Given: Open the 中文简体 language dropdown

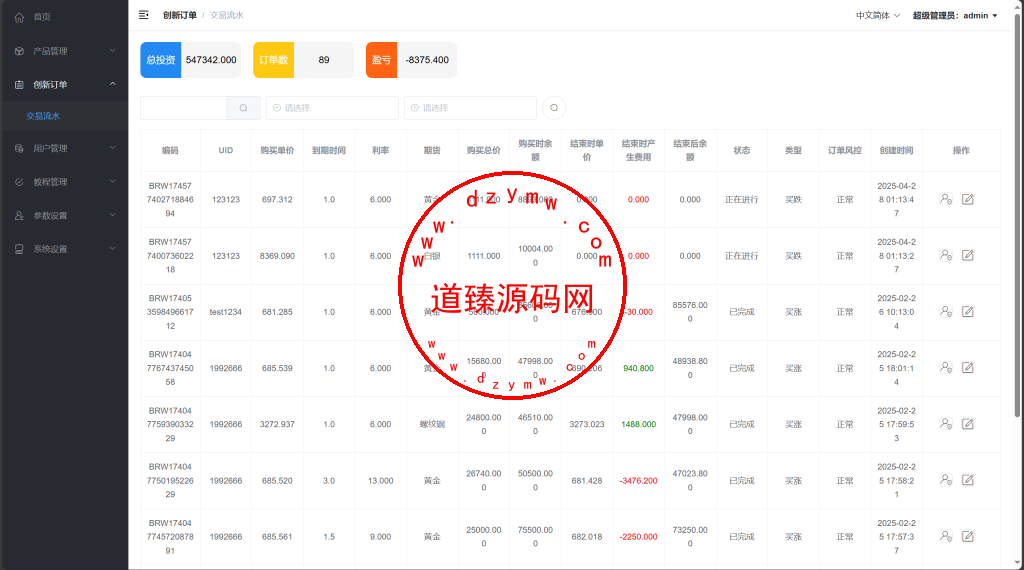Looking at the screenshot, I should tap(878, 16).
